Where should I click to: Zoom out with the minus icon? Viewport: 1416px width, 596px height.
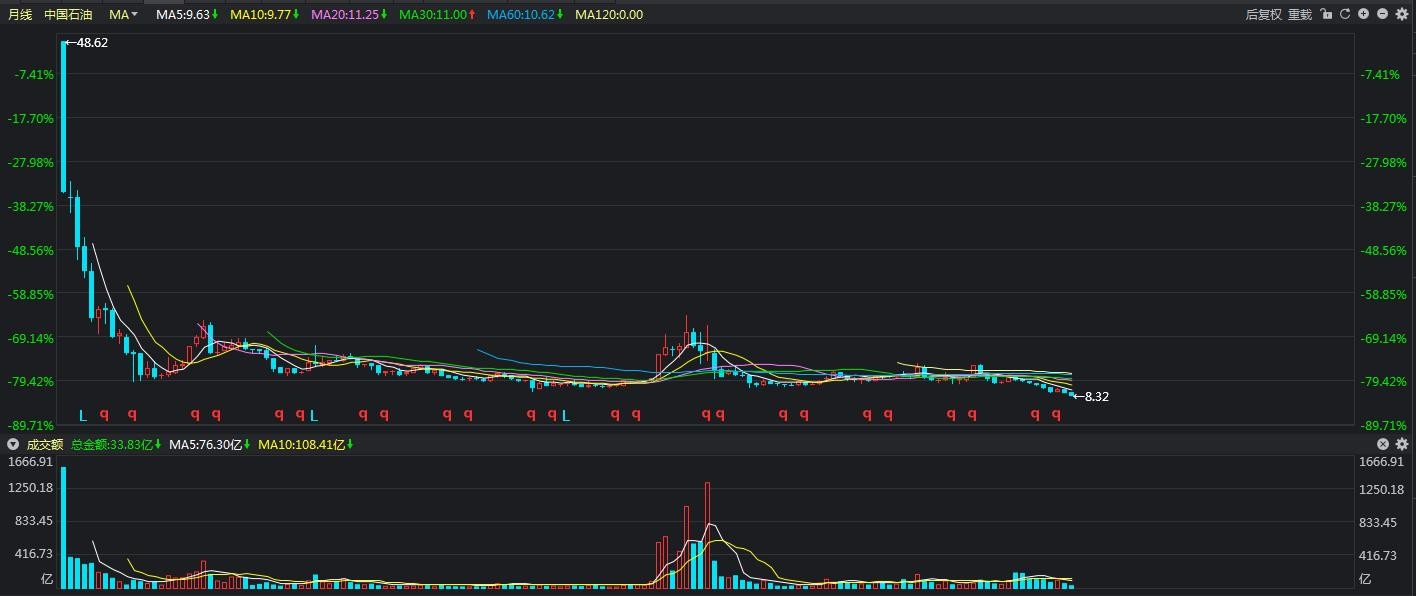1383,14
